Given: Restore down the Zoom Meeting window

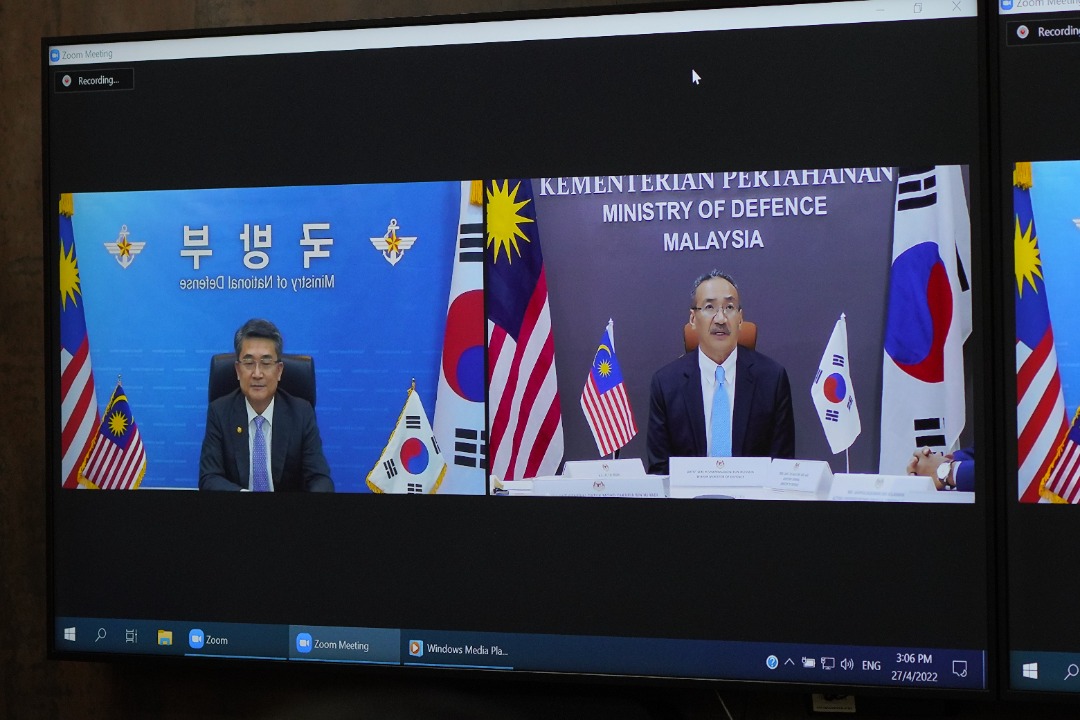Looking at the screenshot, I should pos(918,9).
